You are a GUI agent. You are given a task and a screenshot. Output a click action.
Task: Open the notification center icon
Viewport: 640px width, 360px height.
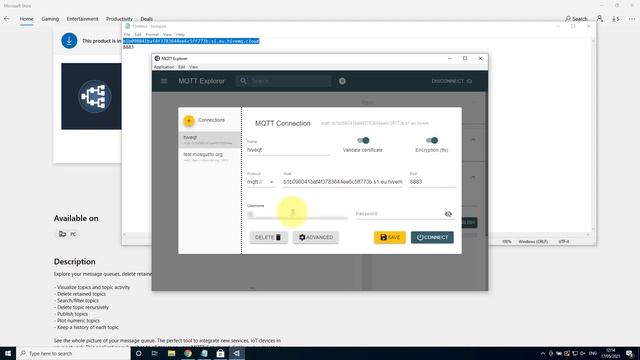[630, 353]
